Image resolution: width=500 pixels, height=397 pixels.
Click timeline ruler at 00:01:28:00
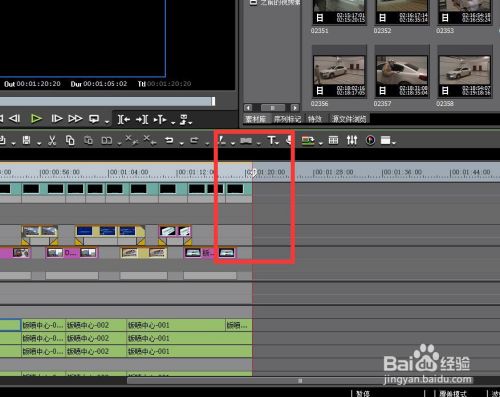point(333,172)
